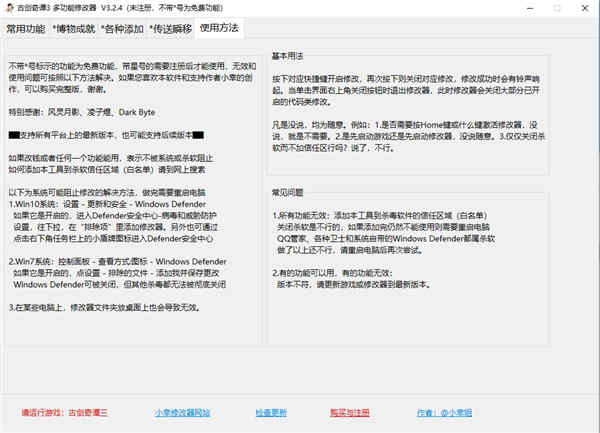This screenshot has height=433, width=600.
Task: Click the line starting 3.在某些电脑上
Action: click(104, 308)
